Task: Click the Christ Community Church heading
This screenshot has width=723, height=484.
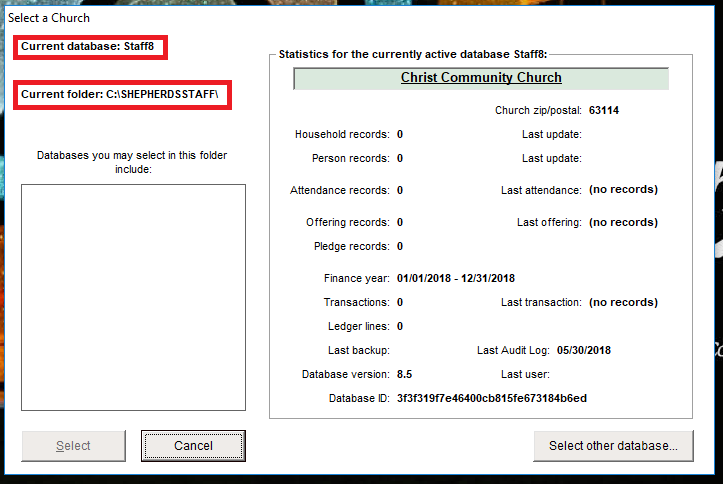Action: click(x=481, y=77)
